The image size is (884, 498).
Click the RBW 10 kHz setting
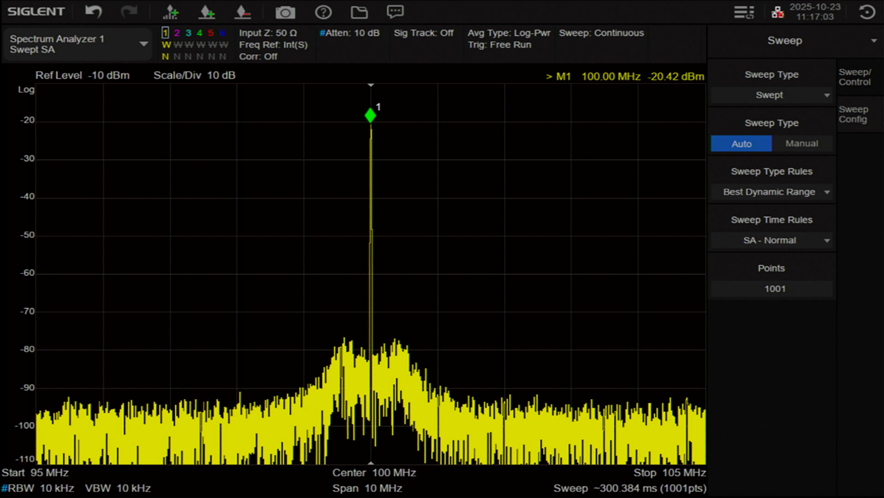tap(38, 488)
